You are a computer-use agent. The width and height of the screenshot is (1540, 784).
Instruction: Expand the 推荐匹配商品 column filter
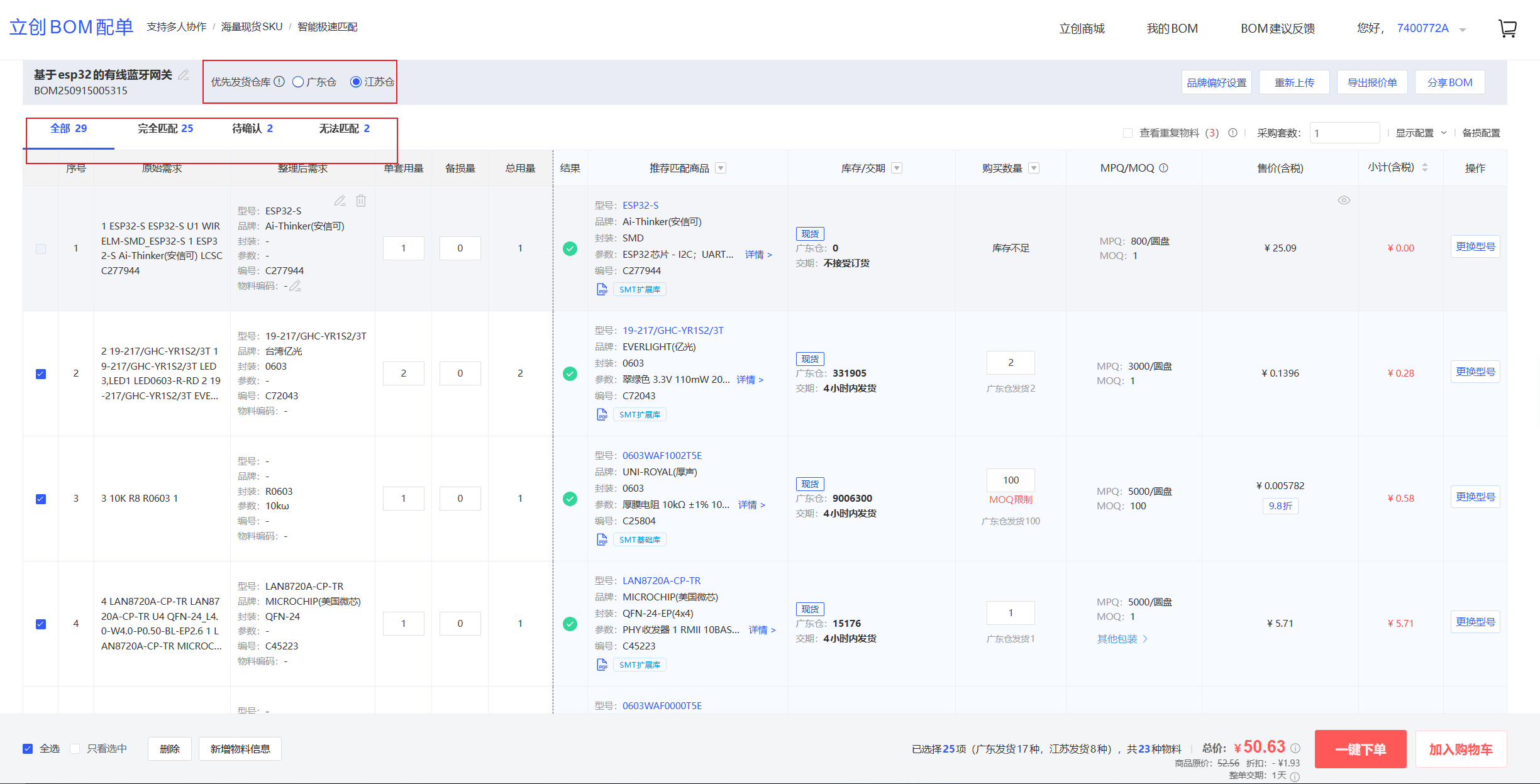721,168
